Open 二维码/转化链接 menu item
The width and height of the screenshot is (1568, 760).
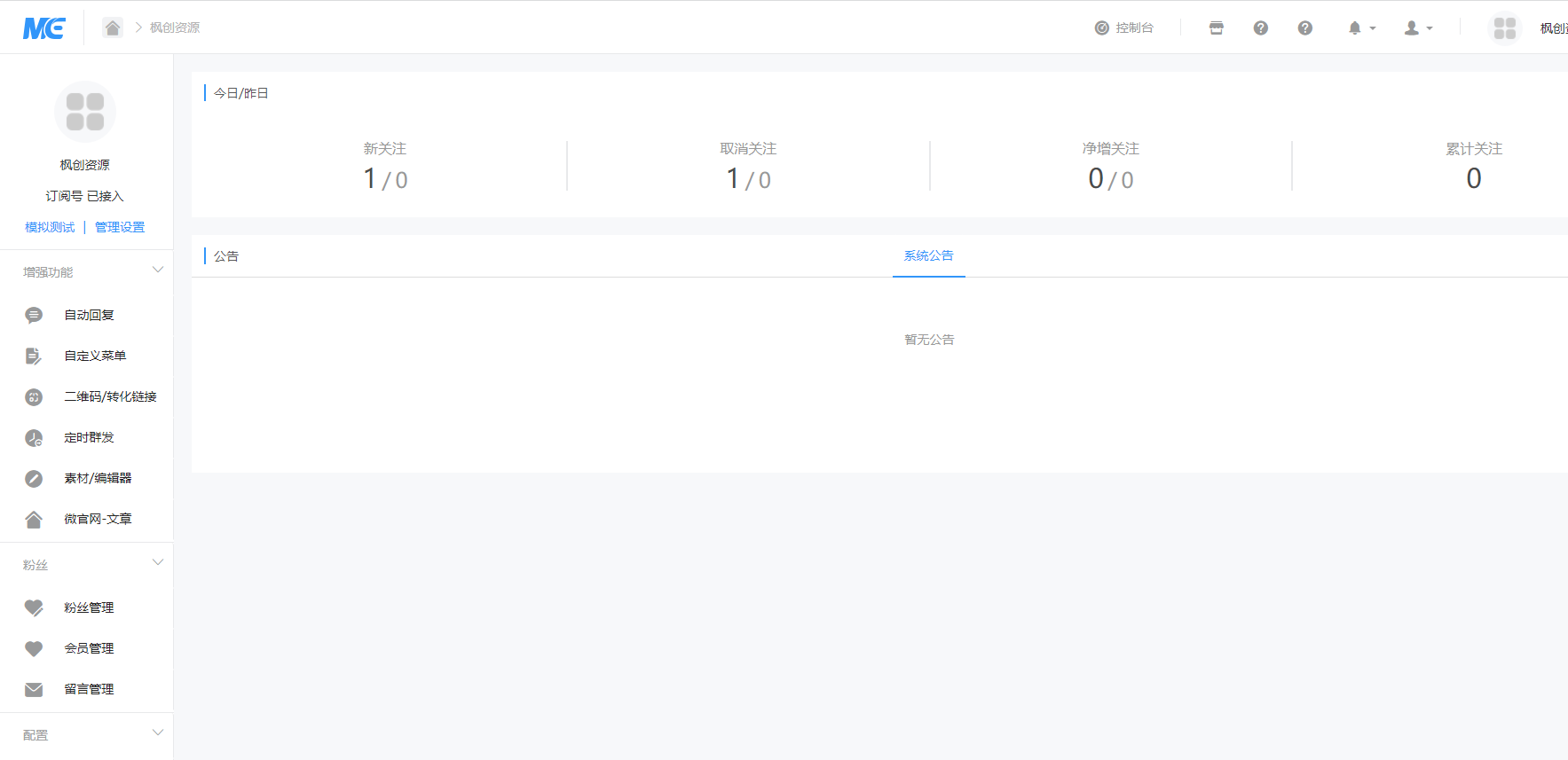click(x=110, y=396)
